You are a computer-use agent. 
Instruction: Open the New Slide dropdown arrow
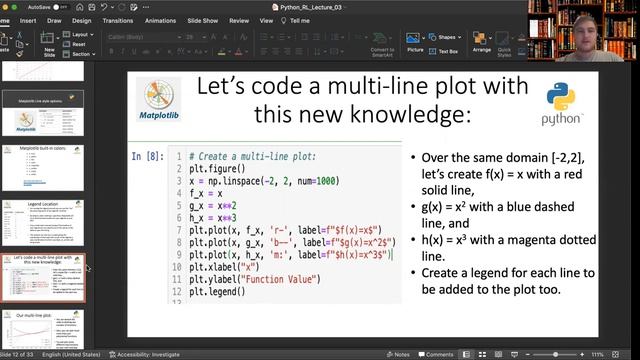(58, 38)
